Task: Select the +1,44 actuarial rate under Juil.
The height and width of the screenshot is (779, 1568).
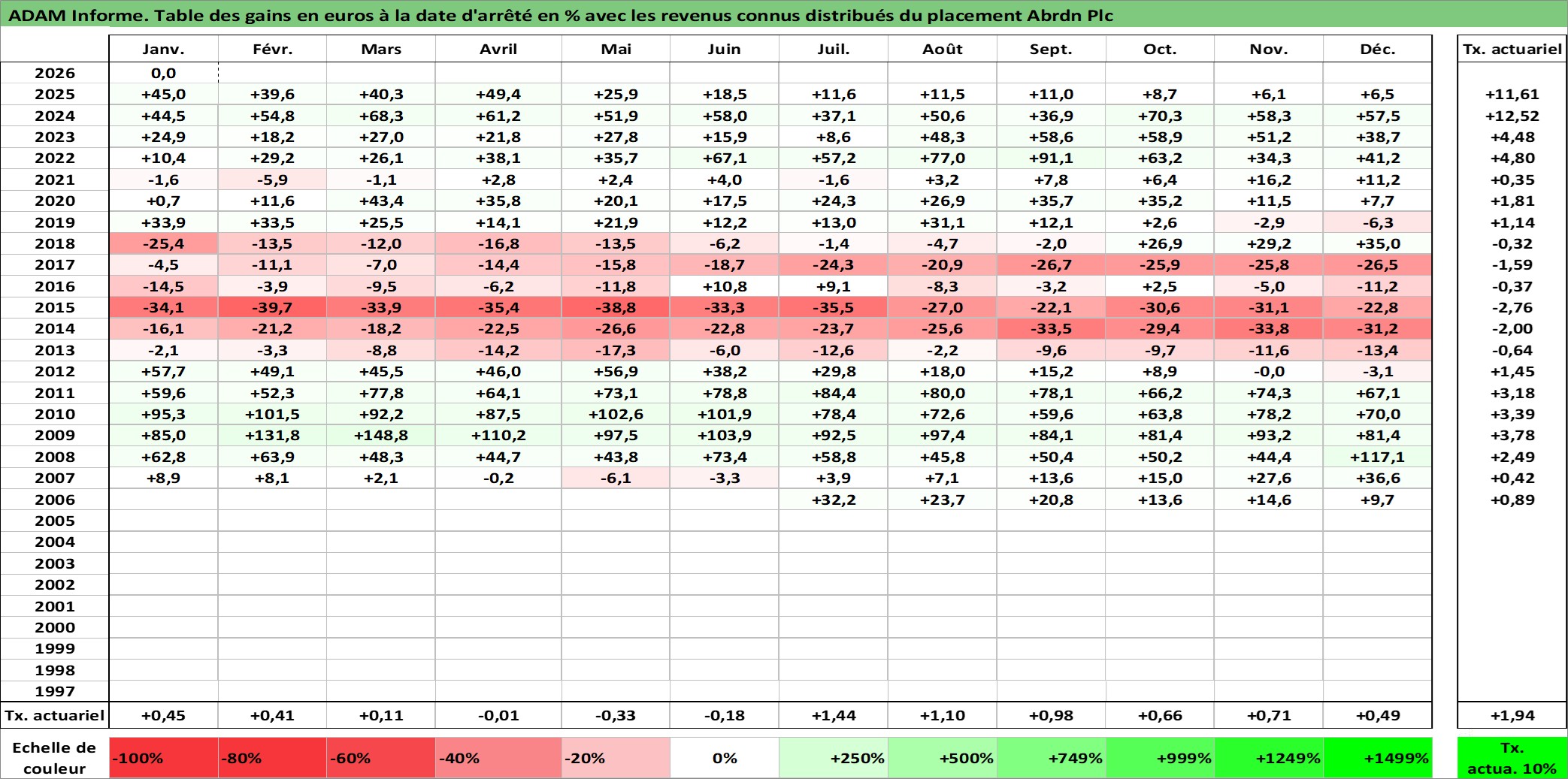Action: (x=834, y=715)
